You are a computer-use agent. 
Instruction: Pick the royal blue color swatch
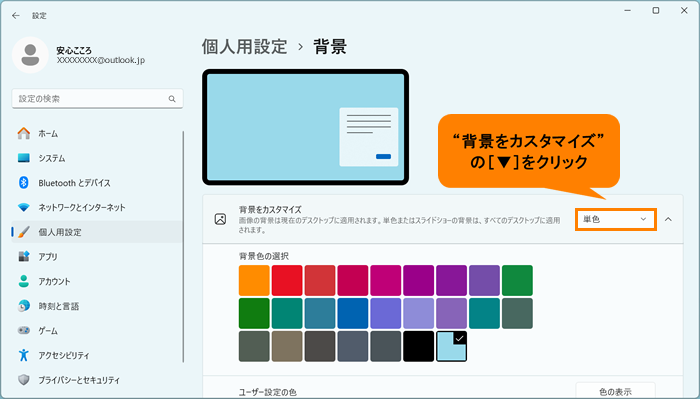(x=353, y=313)
